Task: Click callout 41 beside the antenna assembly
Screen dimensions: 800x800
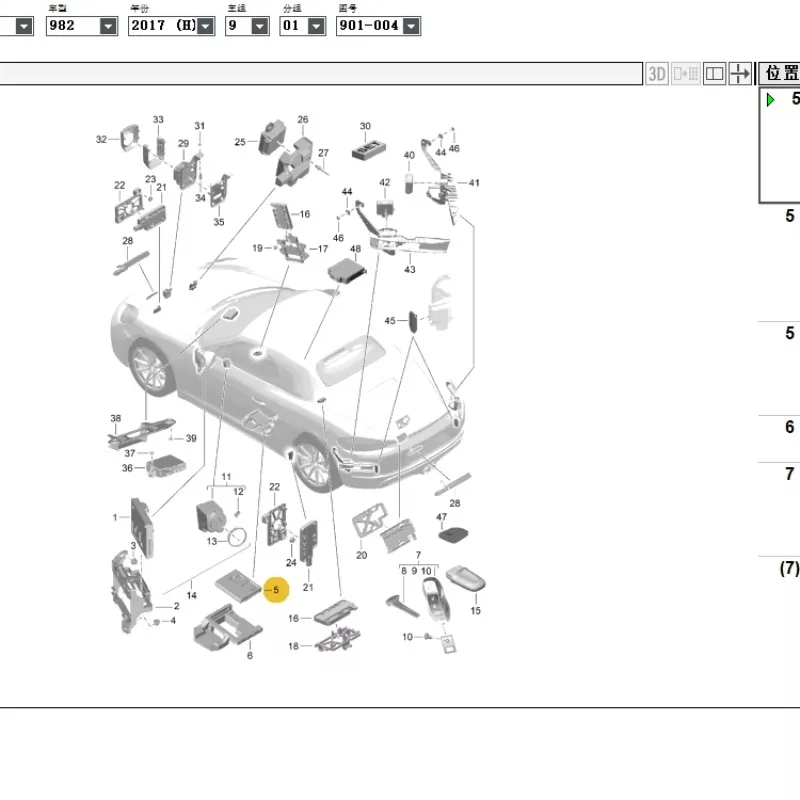Action: tap(474, 183)
